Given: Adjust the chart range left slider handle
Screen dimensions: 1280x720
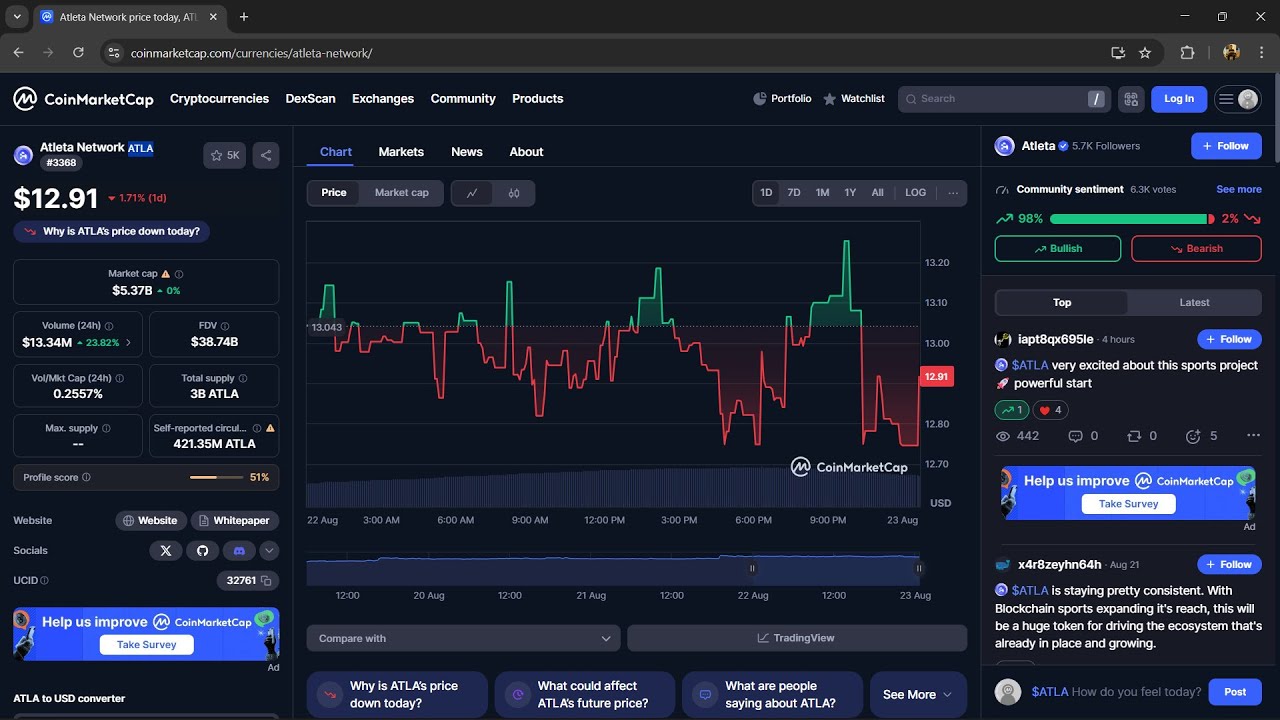Looking at the screenshot, I should click(752, 568).
